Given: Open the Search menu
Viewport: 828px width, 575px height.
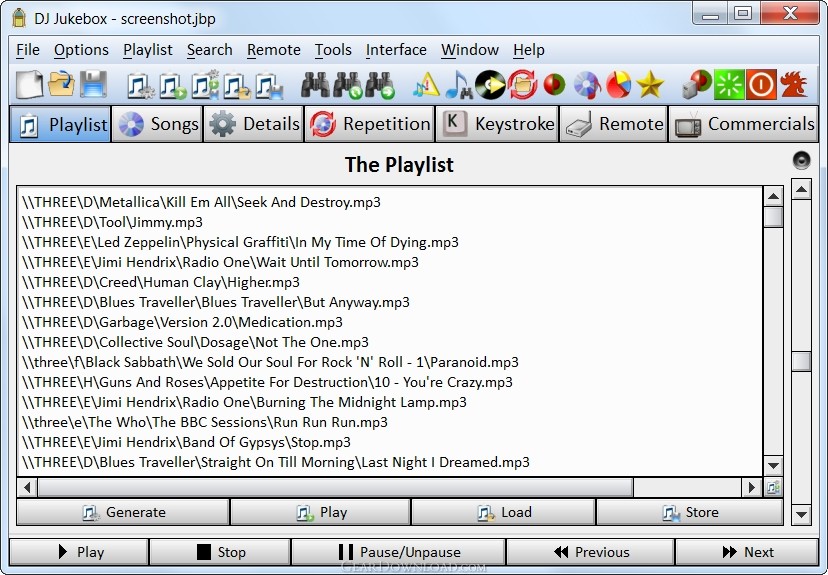Looking at the screenshot, I should click(210, 50).
